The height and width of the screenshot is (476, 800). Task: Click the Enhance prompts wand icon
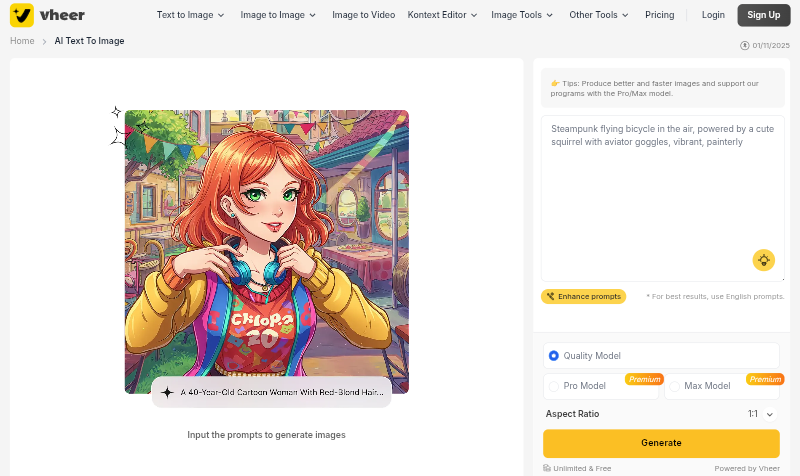click(x=551, y=297)
